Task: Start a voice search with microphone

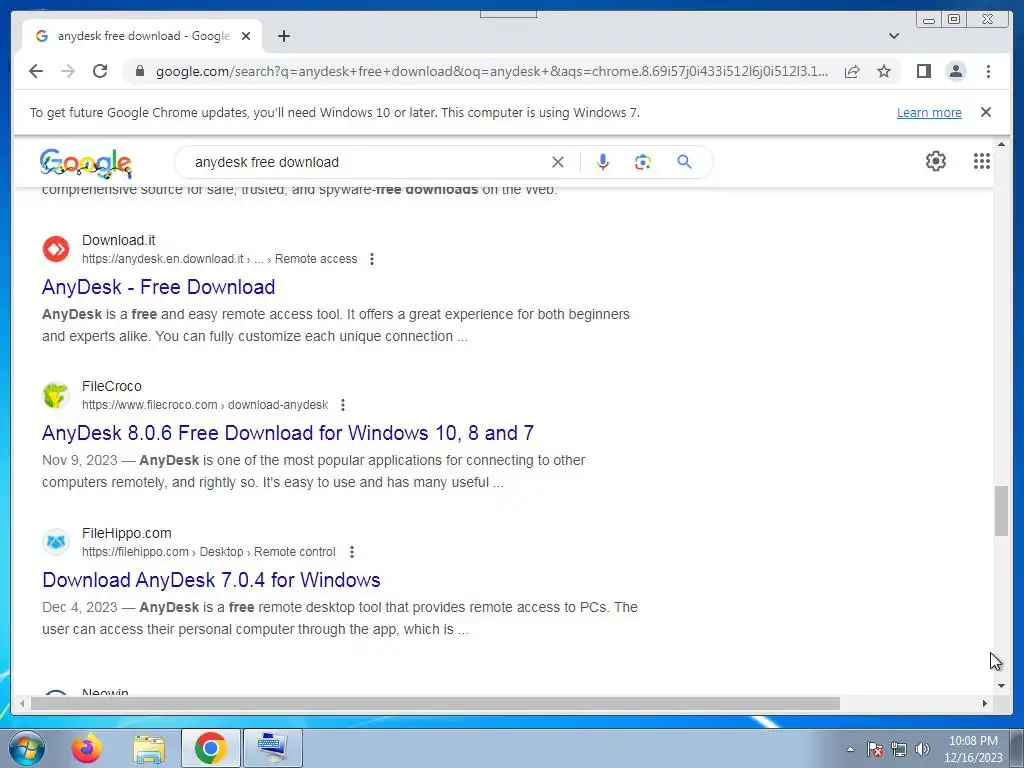Action: pos(603,162)
